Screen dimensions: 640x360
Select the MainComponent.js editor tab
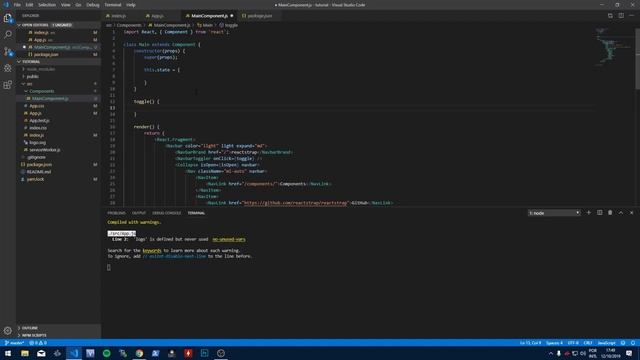[210, 16]
